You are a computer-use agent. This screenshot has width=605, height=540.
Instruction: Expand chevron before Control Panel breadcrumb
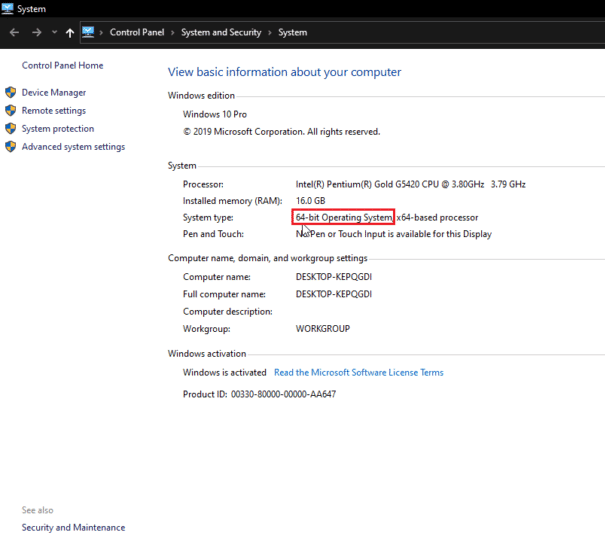tap(101, 33)
